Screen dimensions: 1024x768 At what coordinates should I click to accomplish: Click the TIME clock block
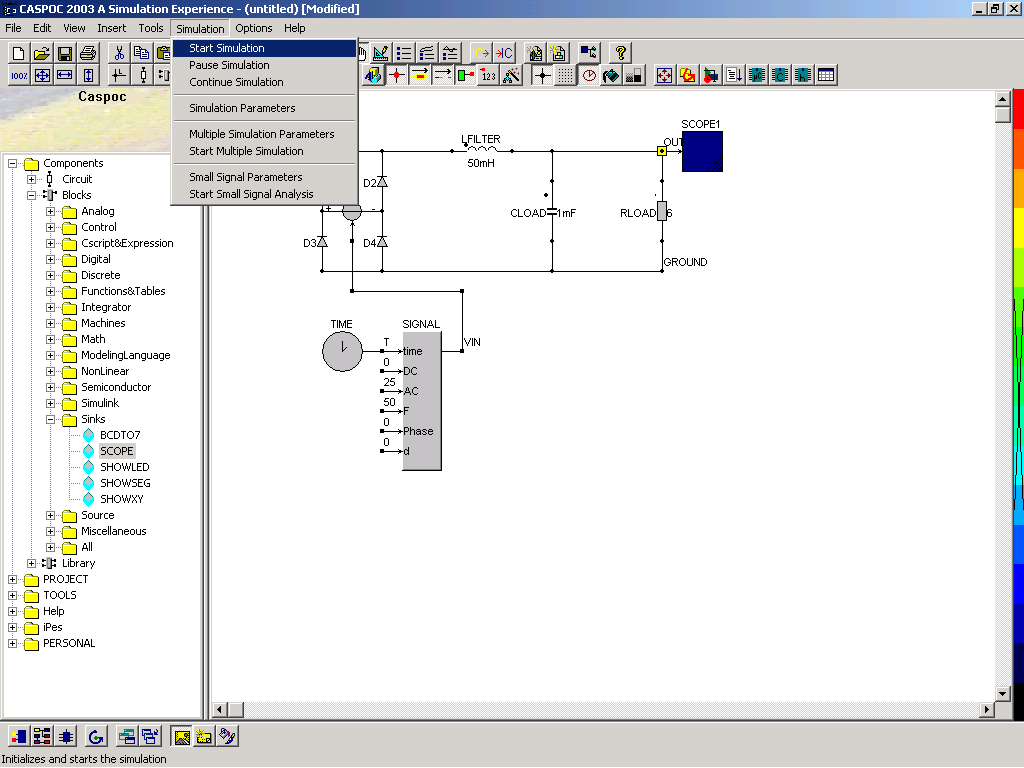[342, 351]
